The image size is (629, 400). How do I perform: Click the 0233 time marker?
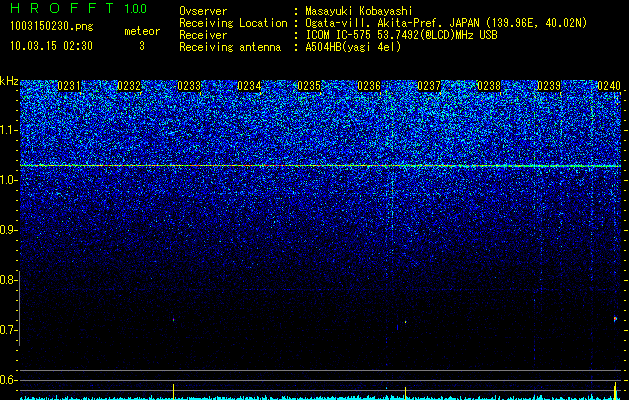point(189,86)
